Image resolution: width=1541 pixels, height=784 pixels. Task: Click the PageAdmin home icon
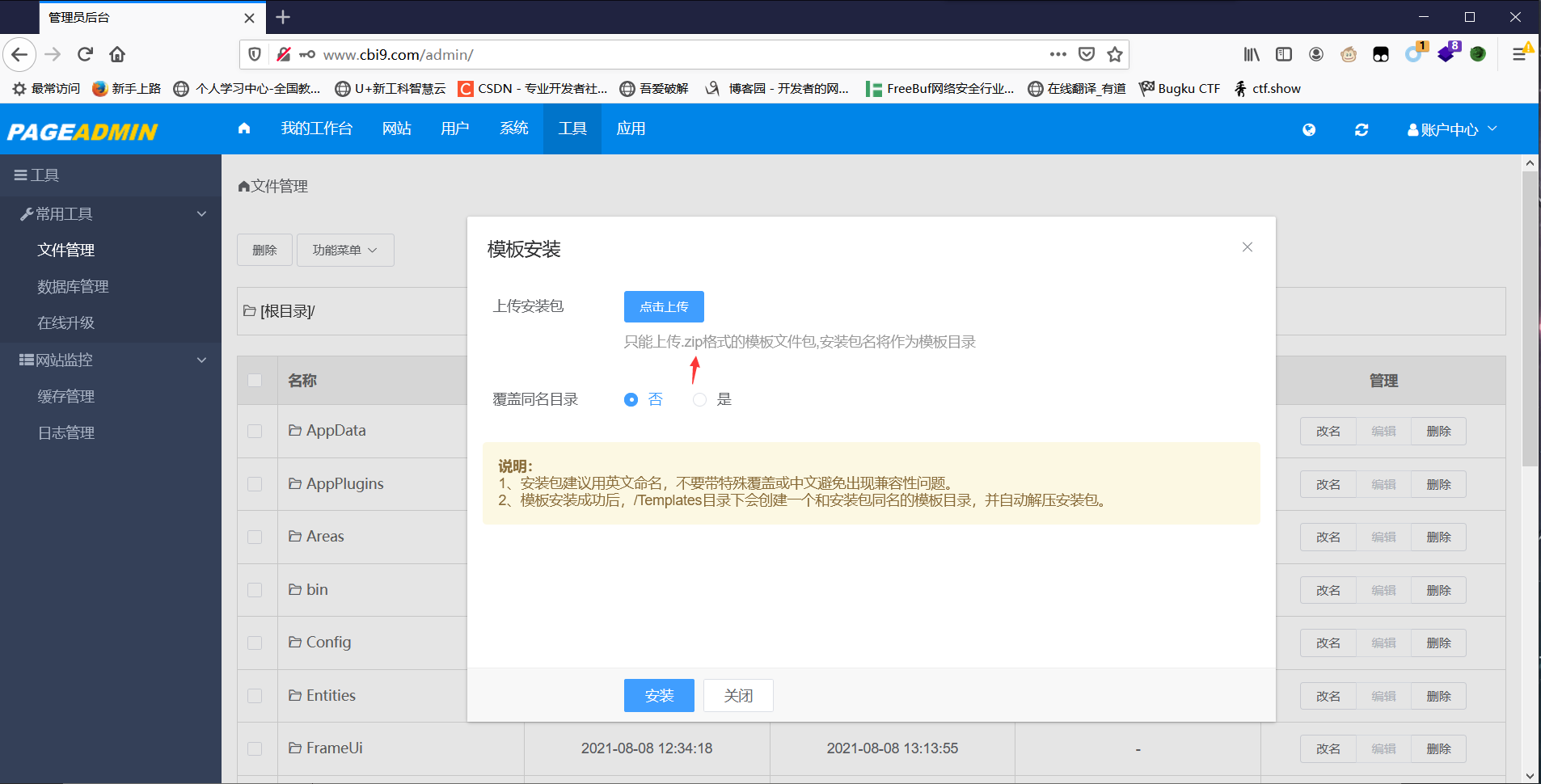click(244, 129)
